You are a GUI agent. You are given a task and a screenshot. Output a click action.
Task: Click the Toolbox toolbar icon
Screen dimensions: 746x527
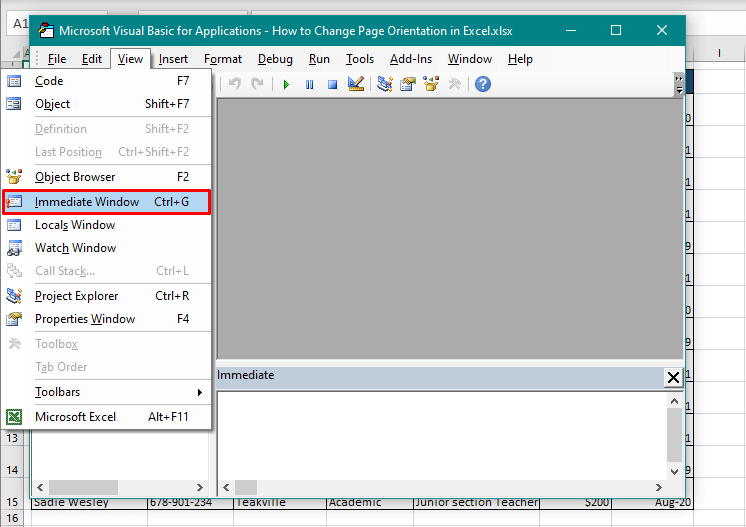click(454, 84)
